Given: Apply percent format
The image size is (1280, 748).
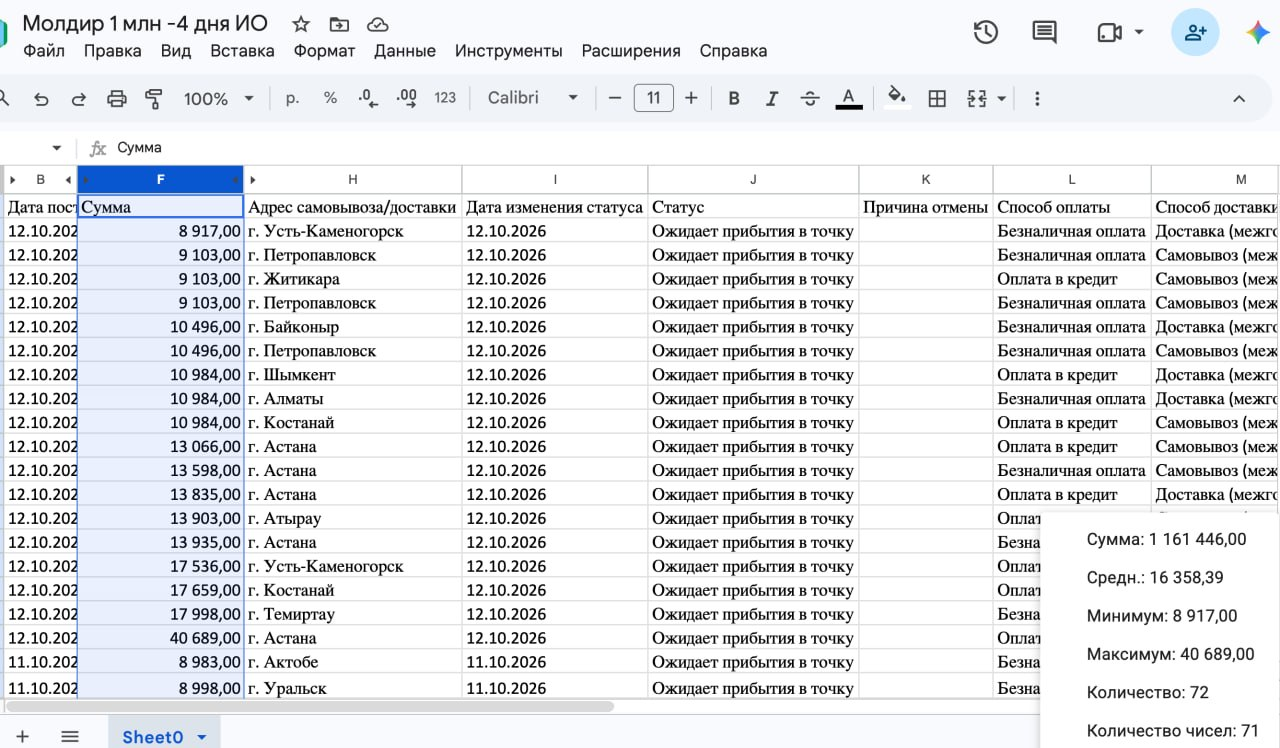Looking at the screenshot, I should click(x=330, y=98).
